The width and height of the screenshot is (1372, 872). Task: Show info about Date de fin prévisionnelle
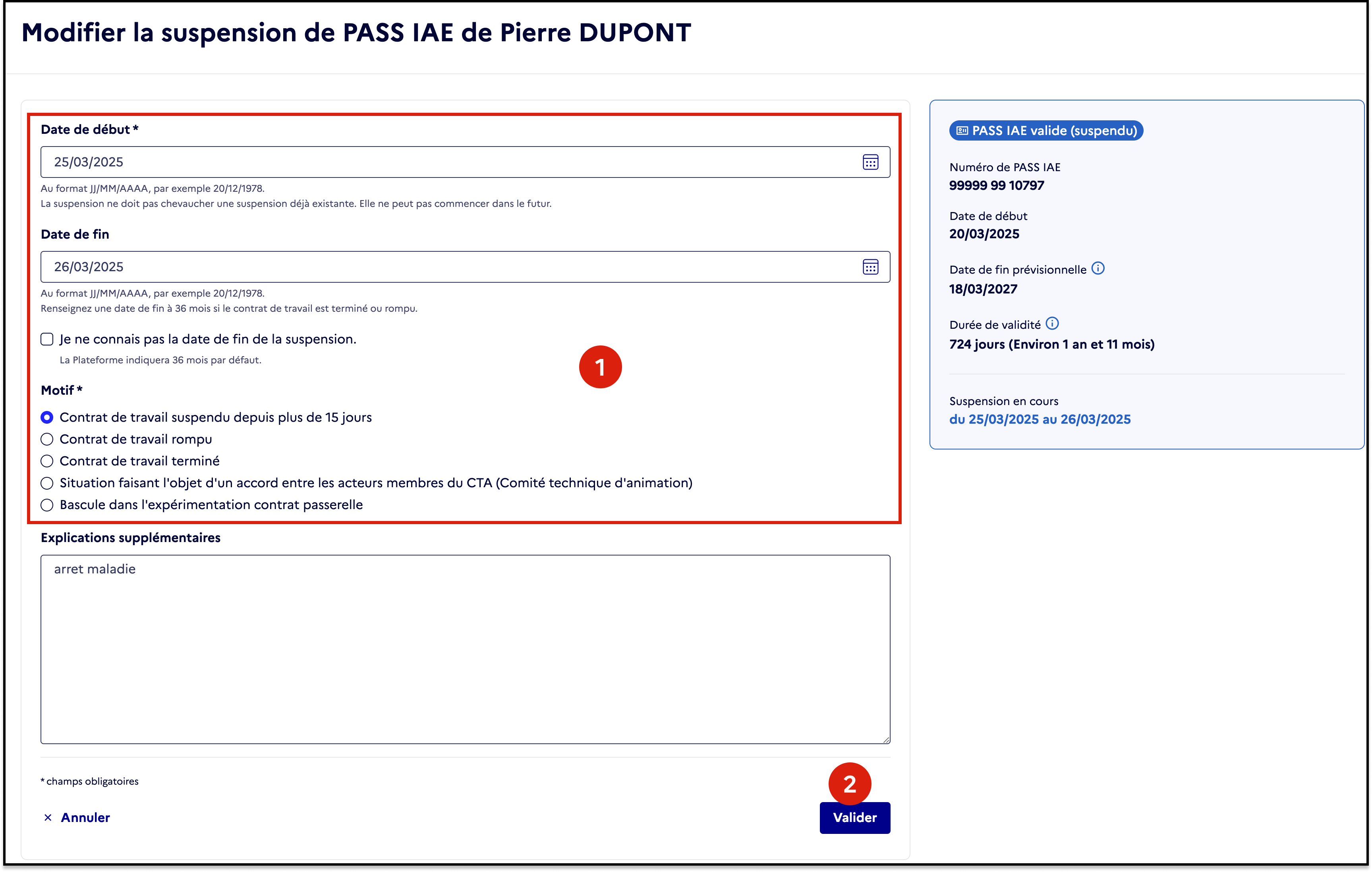(1098, 268)
